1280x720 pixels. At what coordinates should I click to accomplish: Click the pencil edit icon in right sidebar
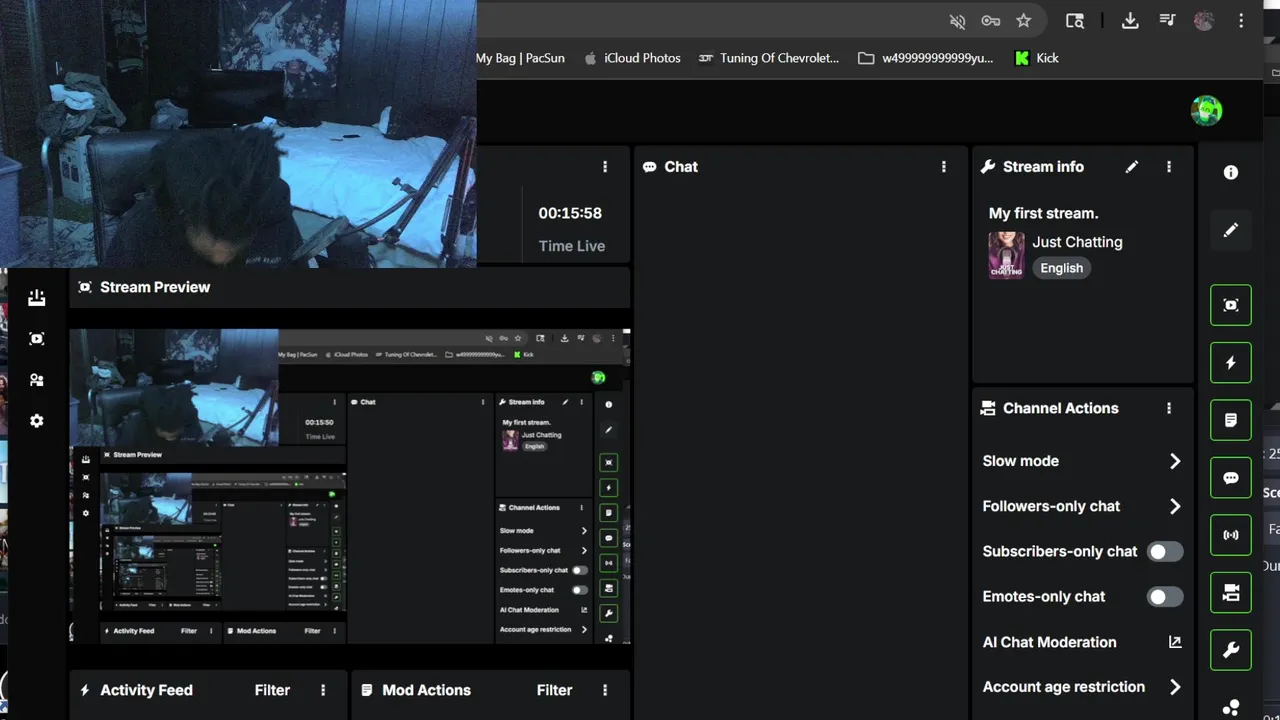coord(1231,230)
